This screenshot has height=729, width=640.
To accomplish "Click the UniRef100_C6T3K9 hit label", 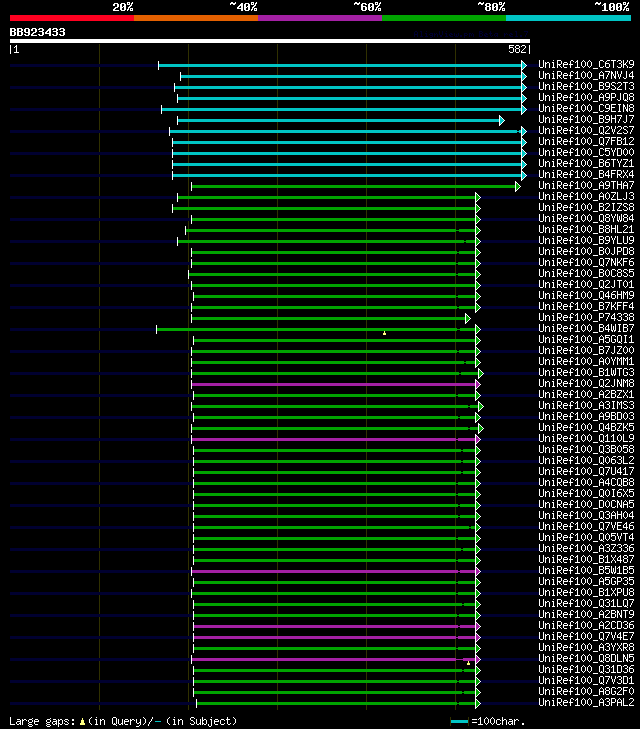I will pos(586,64).
